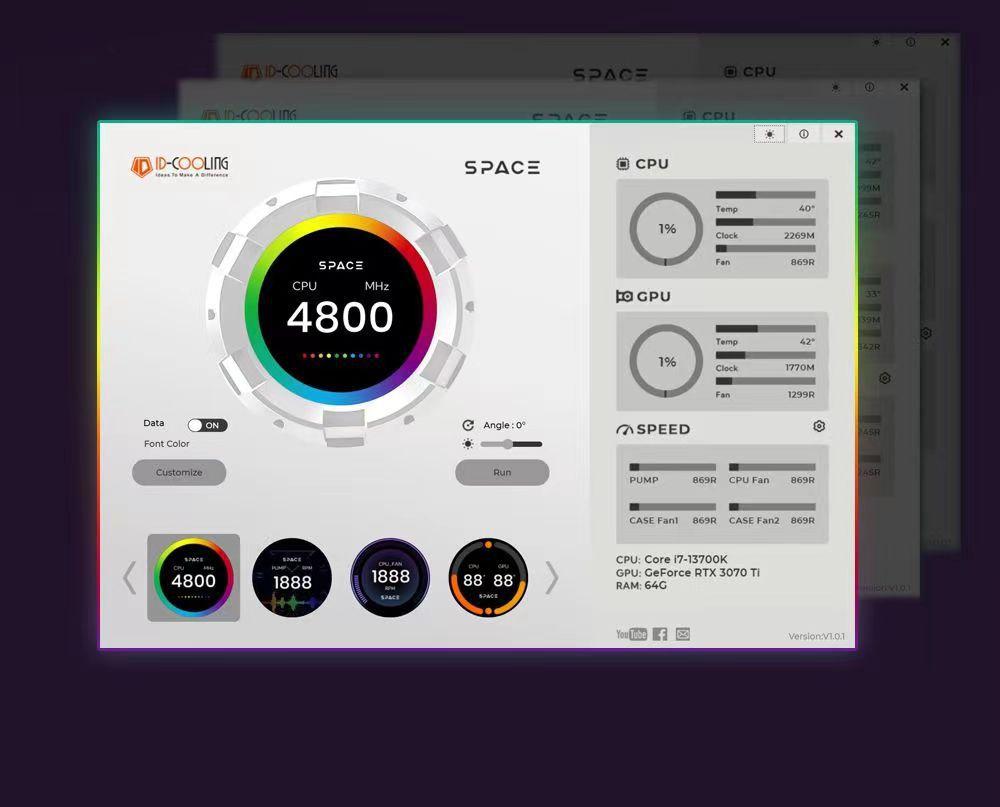The height and width of the screenshot is (807, 1000).
Task: Click the info icon in the rearmost window
Action: click(x=910, y=42)
